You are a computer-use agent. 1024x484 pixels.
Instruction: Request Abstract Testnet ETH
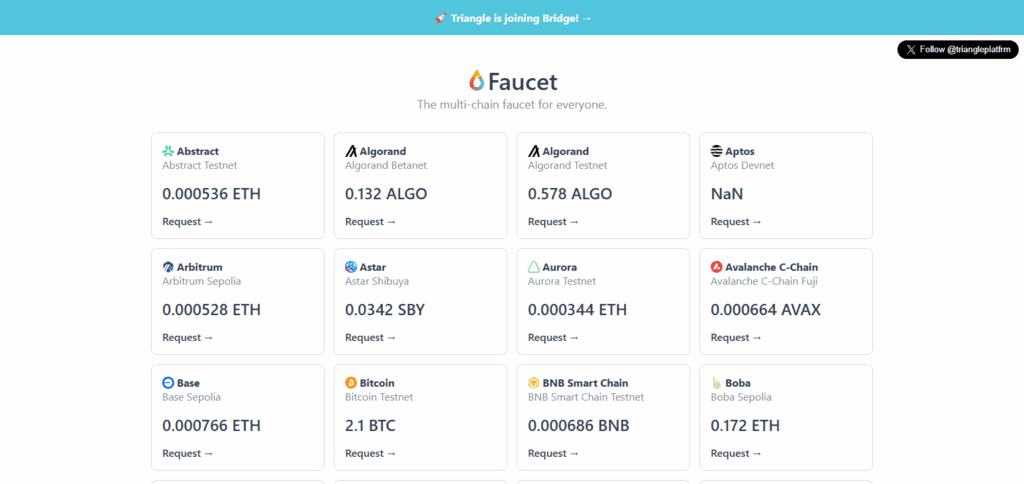[x=187, y=221]
